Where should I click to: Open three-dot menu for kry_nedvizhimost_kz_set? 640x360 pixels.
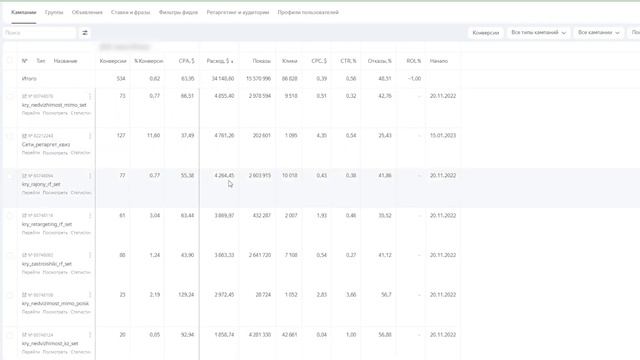[x=90, y=335]
